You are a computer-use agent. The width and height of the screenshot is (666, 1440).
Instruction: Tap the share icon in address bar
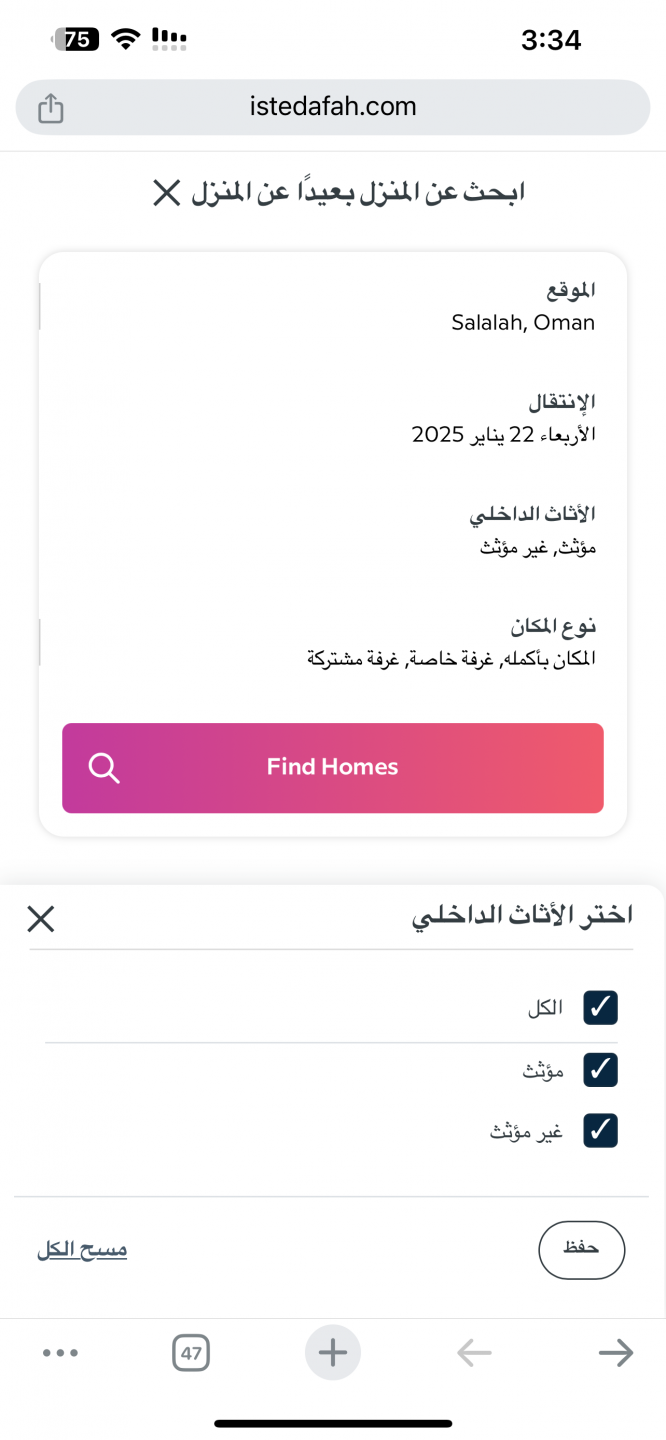(x=51, y=108)
